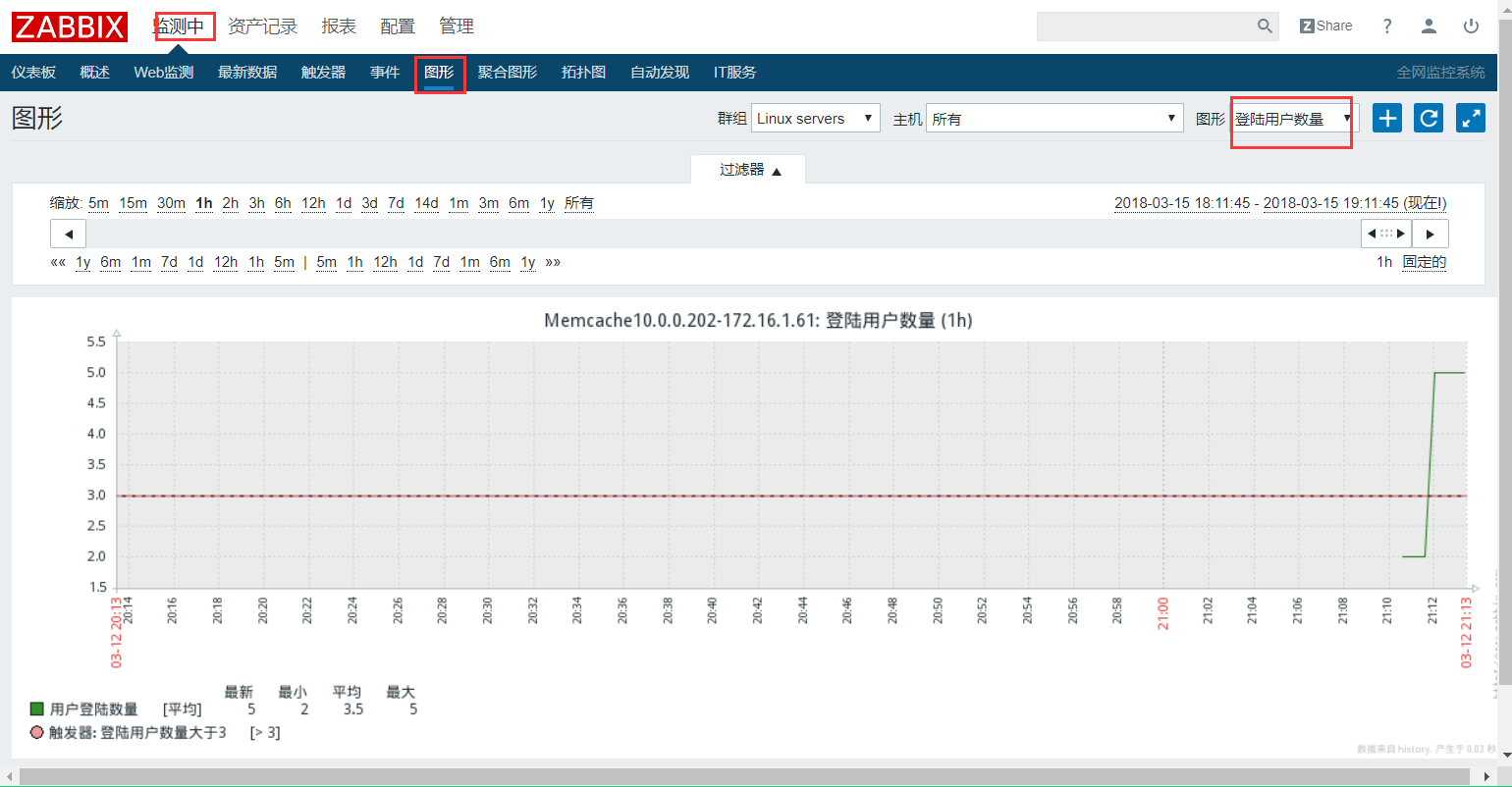Open the 监测中 top menu

(x=180, y=26)
